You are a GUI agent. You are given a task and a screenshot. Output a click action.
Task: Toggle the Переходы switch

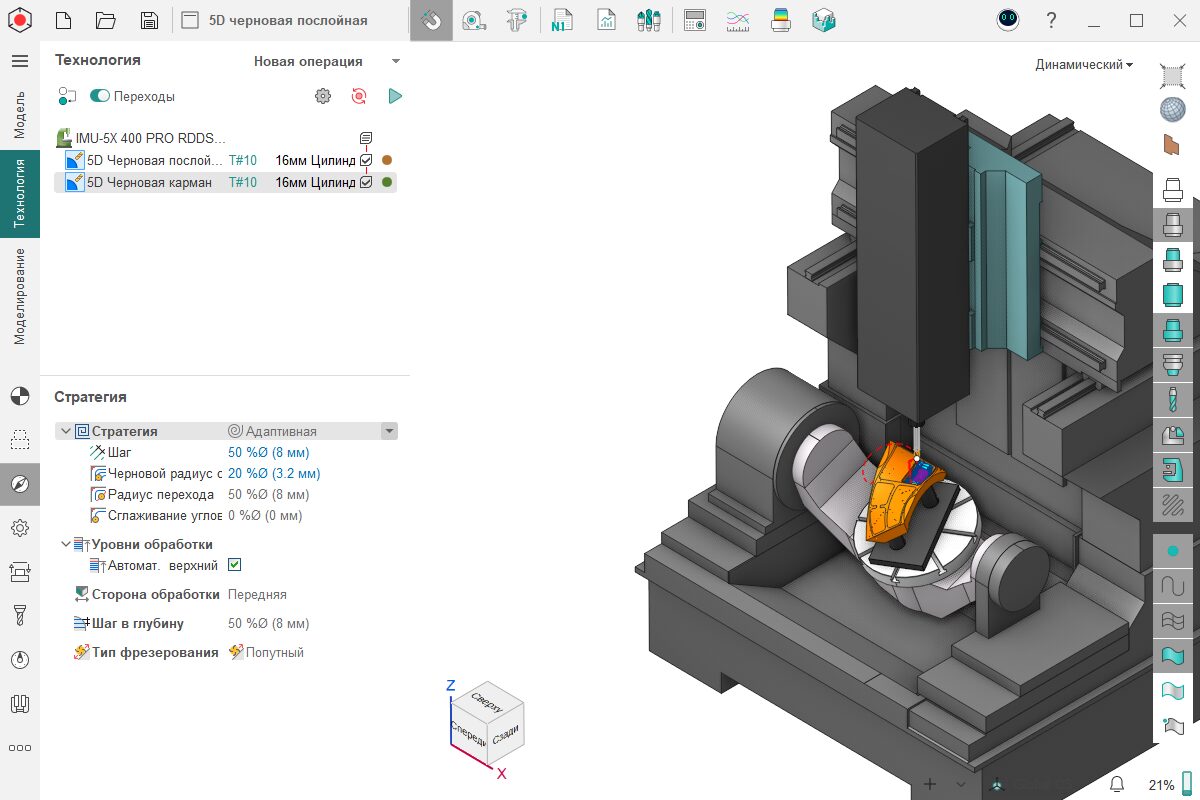[100, 96]
